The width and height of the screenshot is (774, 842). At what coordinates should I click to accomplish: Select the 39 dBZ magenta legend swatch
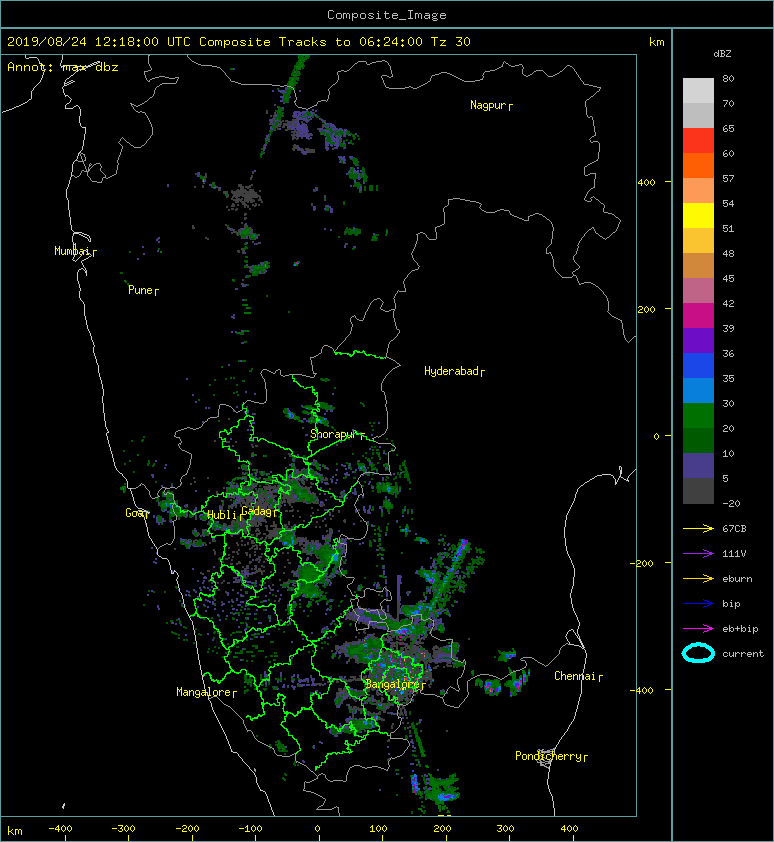coord(698,315)
